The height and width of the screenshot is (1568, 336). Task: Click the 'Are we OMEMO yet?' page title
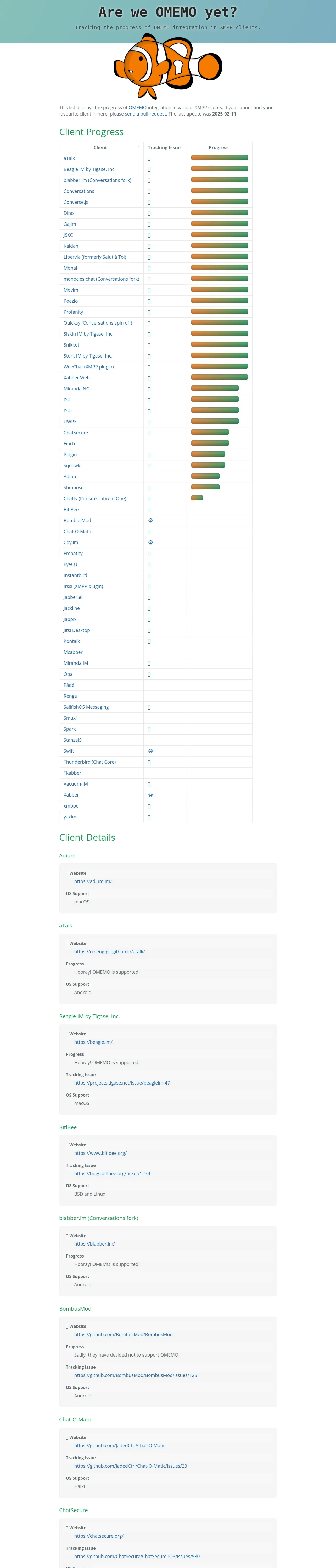click(168, 12)
